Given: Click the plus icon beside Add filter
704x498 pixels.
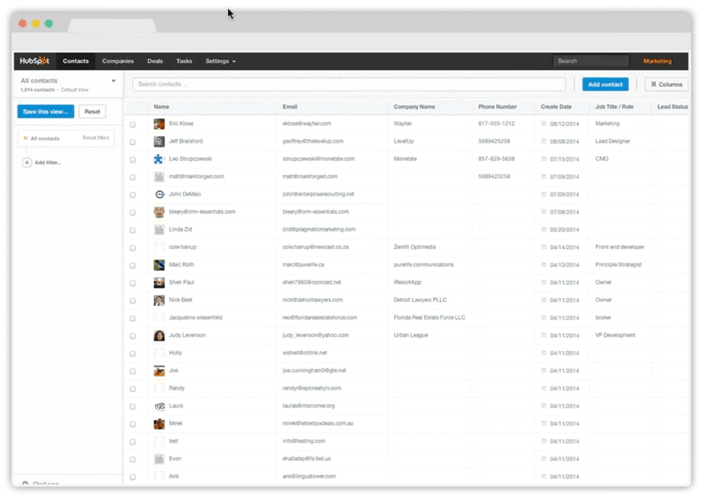Looking at the screenshot, I should [x=27, y=163].
